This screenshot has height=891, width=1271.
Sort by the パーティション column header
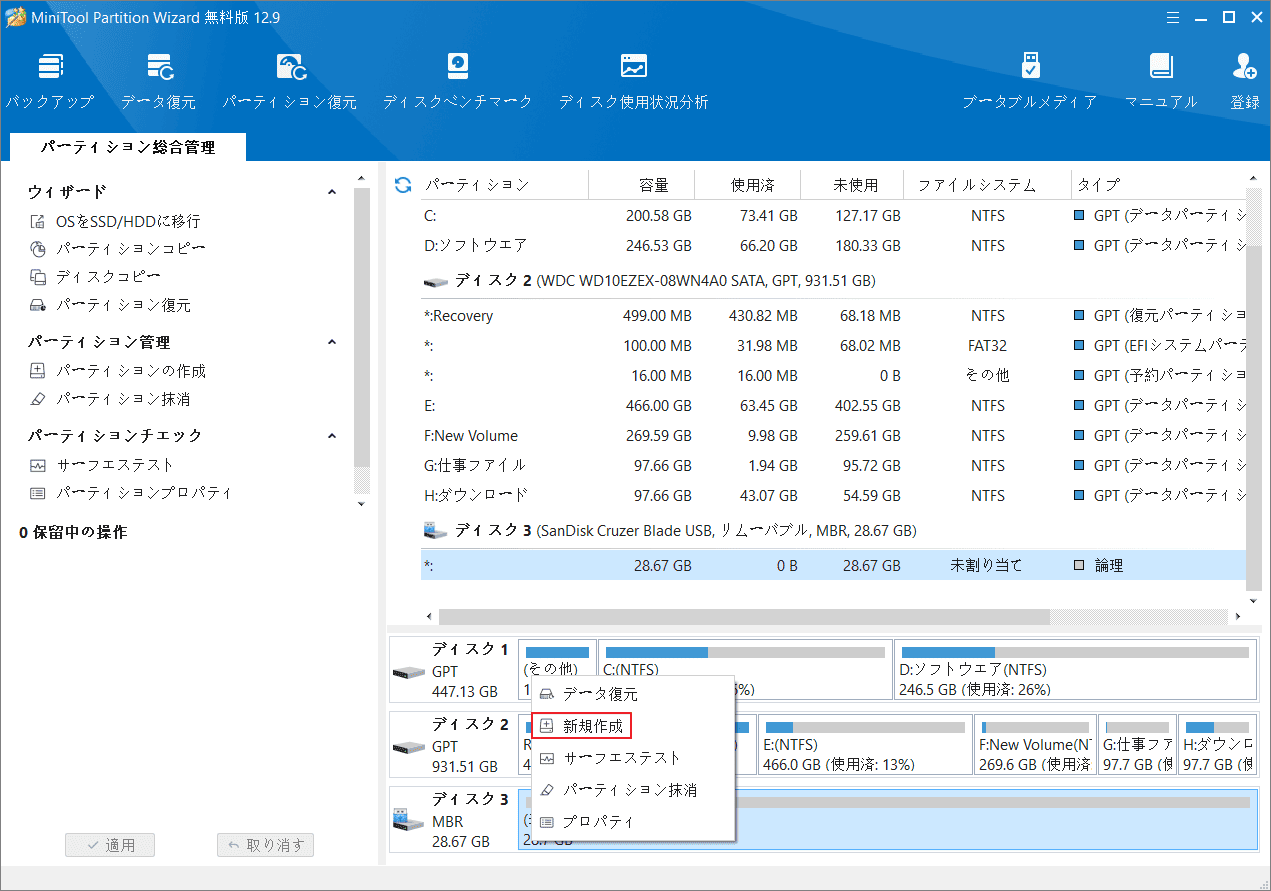pyautogui.click(x=505, y=185)
